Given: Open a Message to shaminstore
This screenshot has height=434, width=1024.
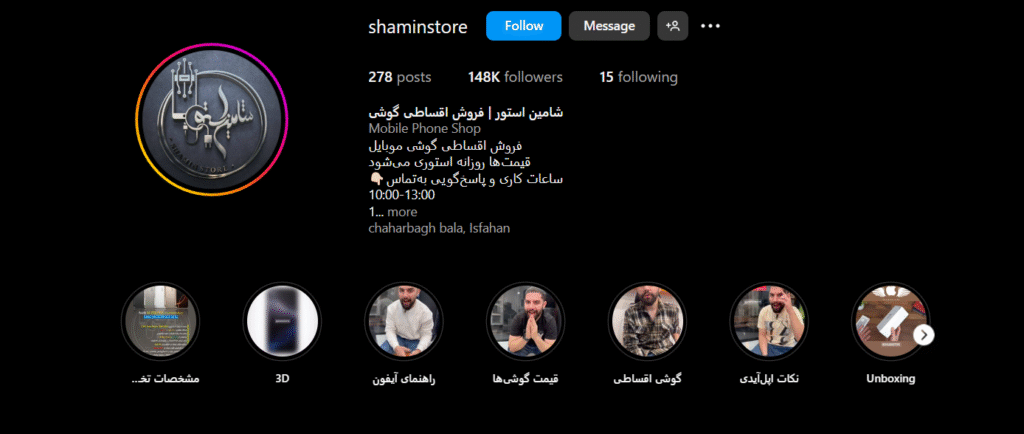Looking at the screenshot, I should pyautogui.click(x=609, y=26).
